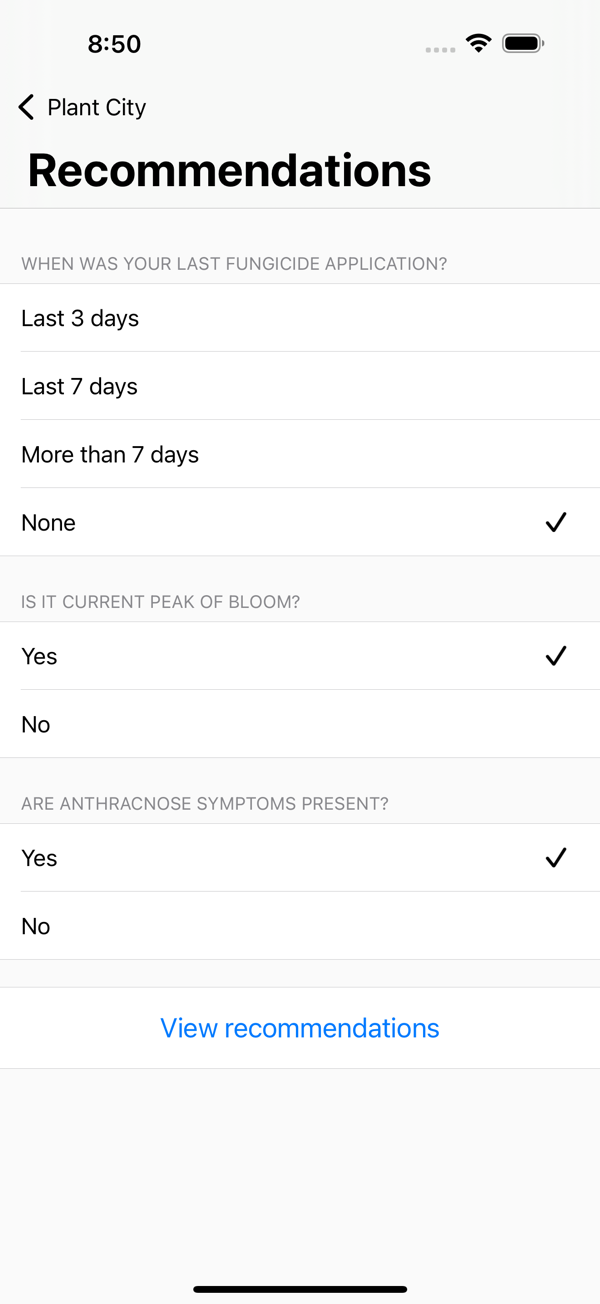This screenshot has height=1304, width=600.
Task: Tap the Wi-Fi status icon
Action: (479, 43)
